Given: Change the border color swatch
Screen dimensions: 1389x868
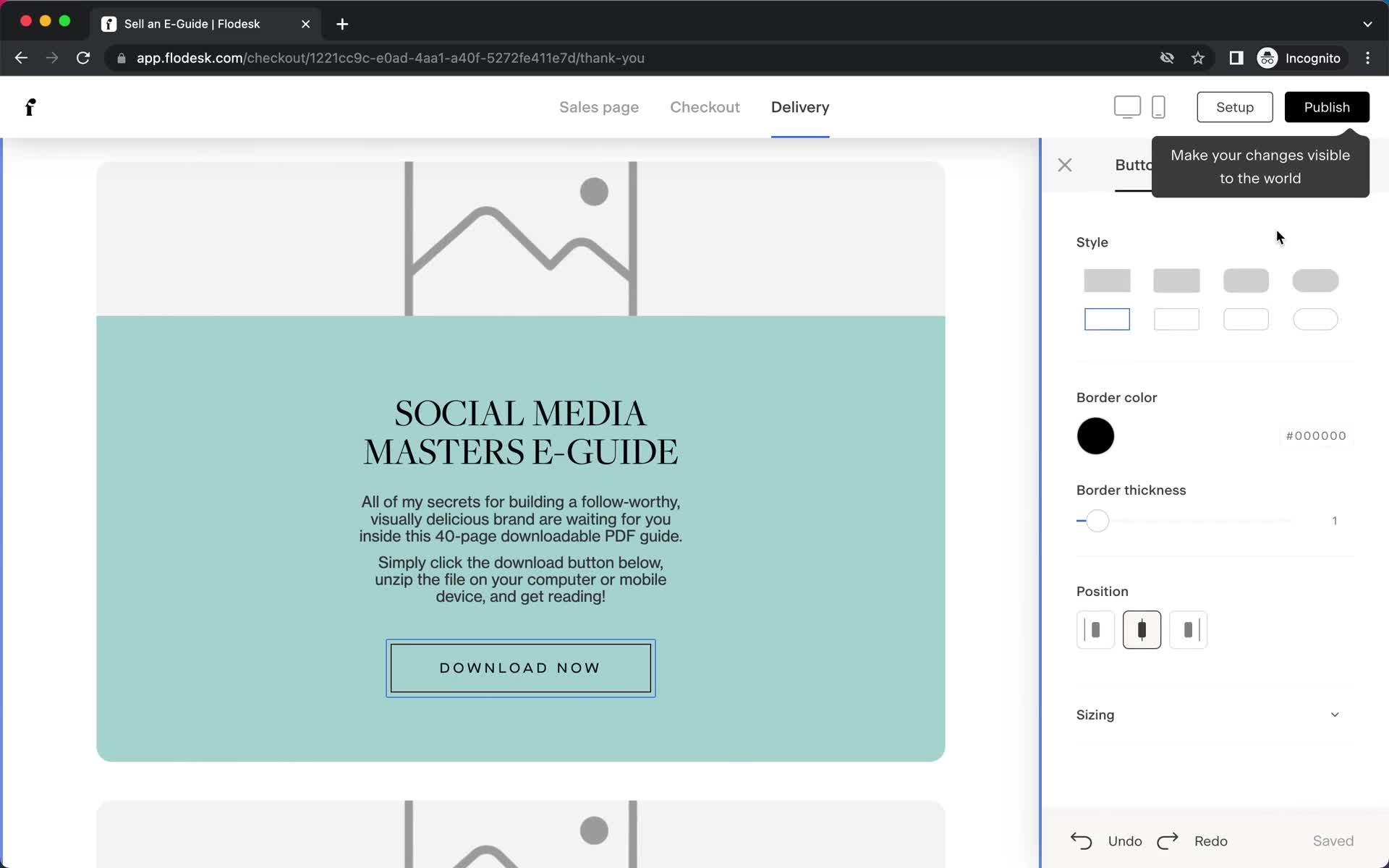Looking at the screenshot, I should [x=1095, y=434].
